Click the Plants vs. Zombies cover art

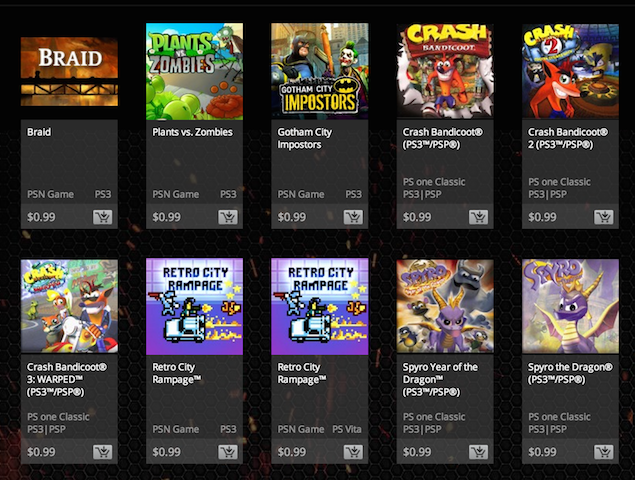click(194, 71)
